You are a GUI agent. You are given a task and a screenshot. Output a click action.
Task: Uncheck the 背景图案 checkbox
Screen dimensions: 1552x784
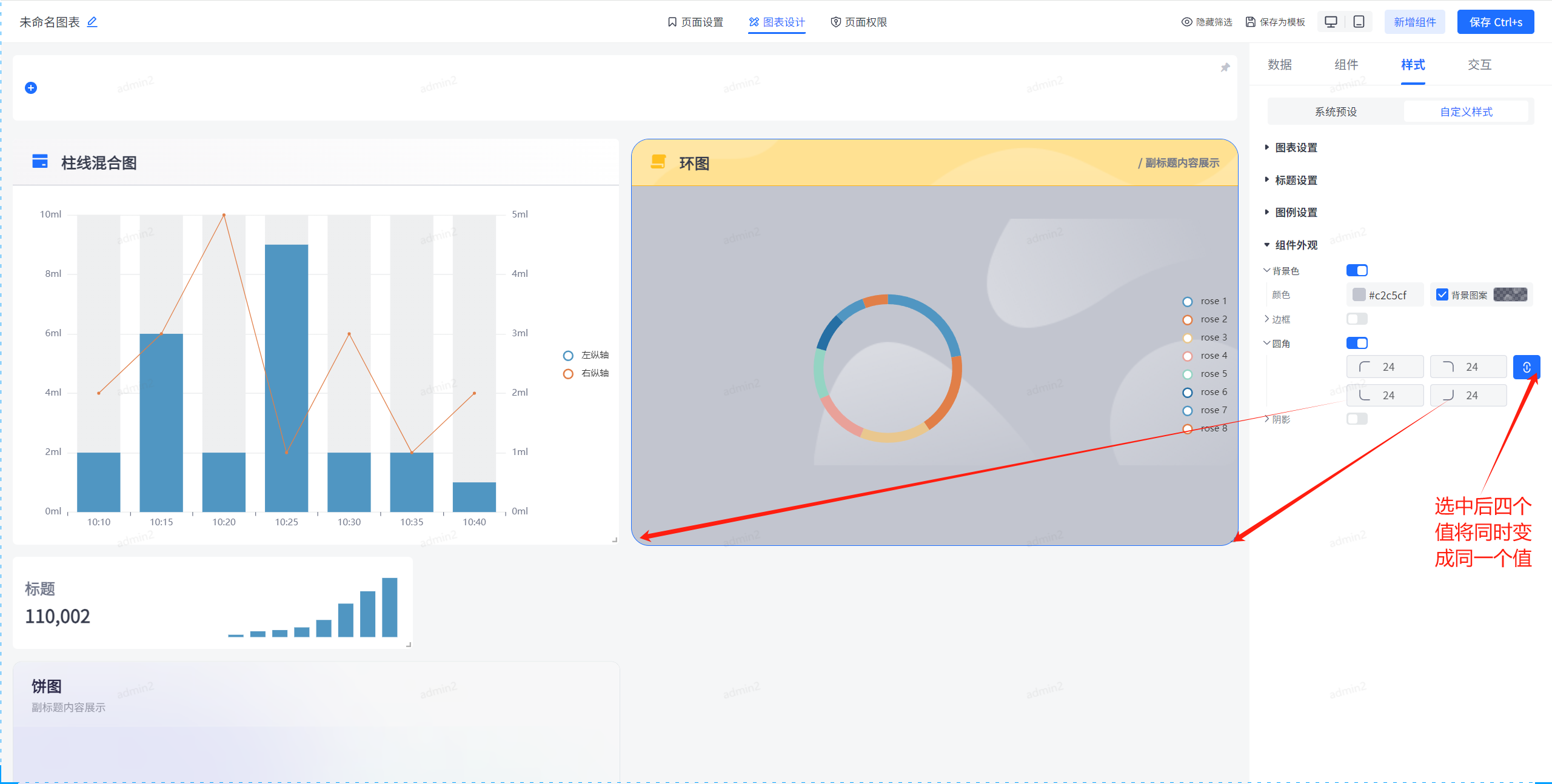click(1442, 294)
